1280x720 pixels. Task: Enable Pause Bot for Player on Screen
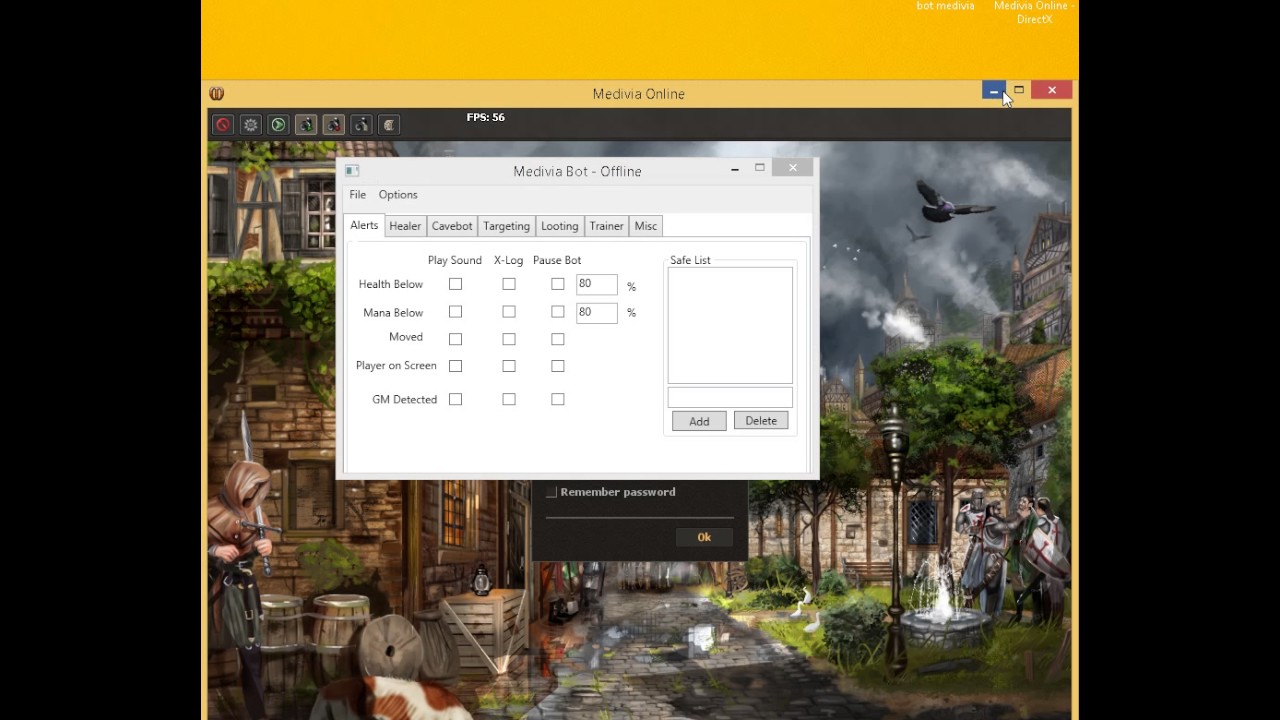click(x=558, y=366)
